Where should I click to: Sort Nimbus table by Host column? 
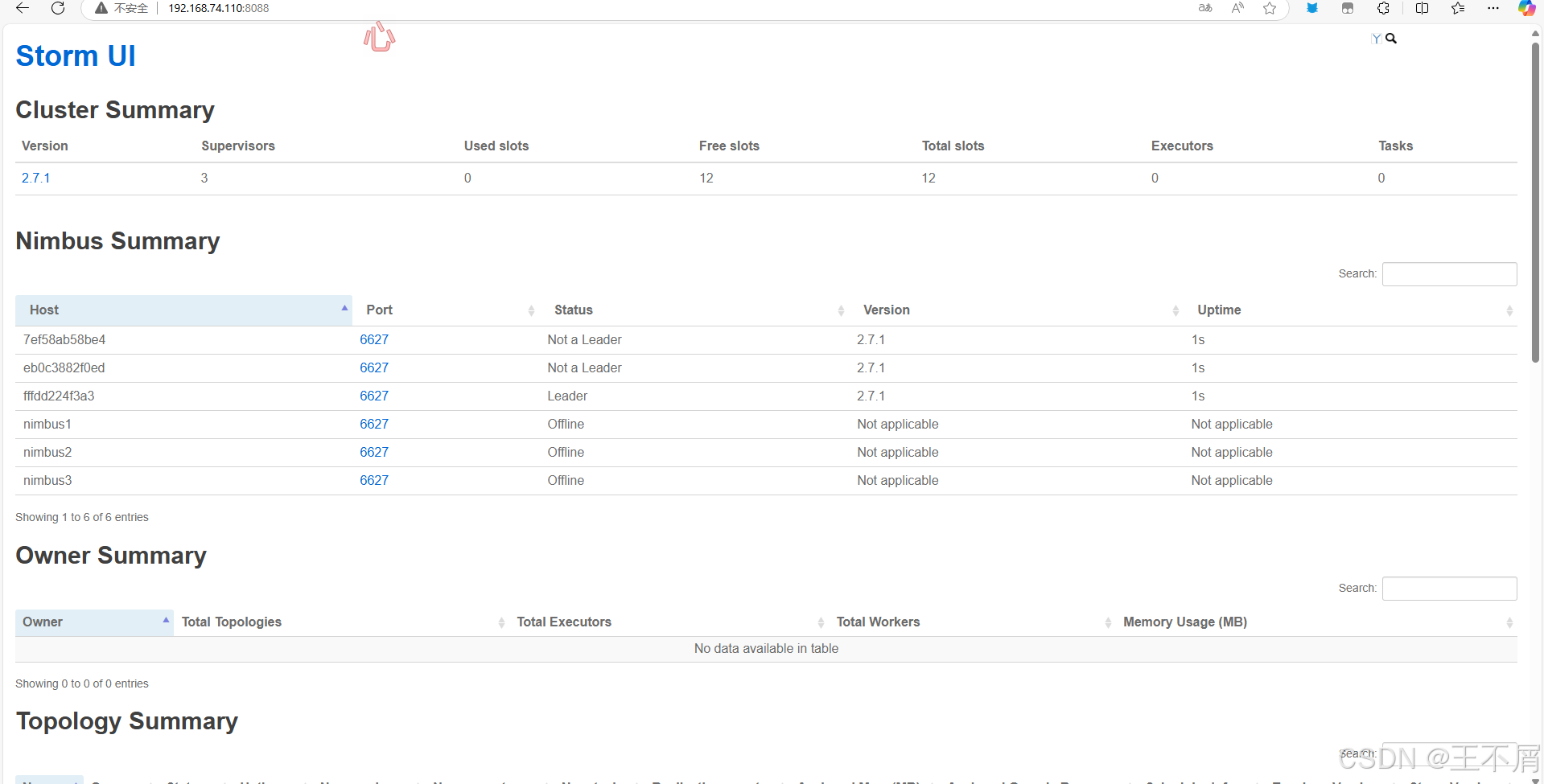pyautogui.click(x=183, y=310)
